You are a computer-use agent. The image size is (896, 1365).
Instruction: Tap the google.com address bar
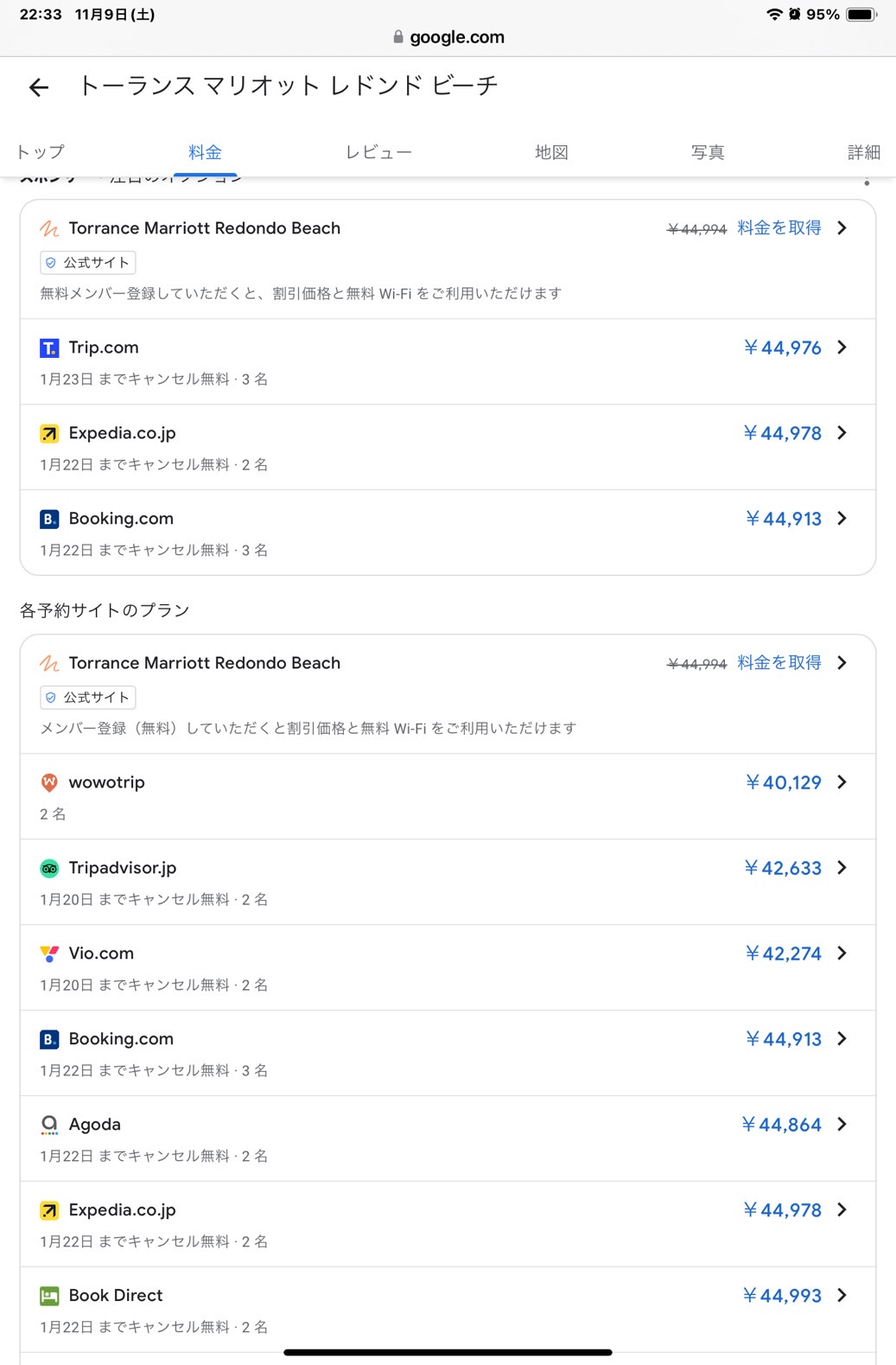click(x=448, y=37)
